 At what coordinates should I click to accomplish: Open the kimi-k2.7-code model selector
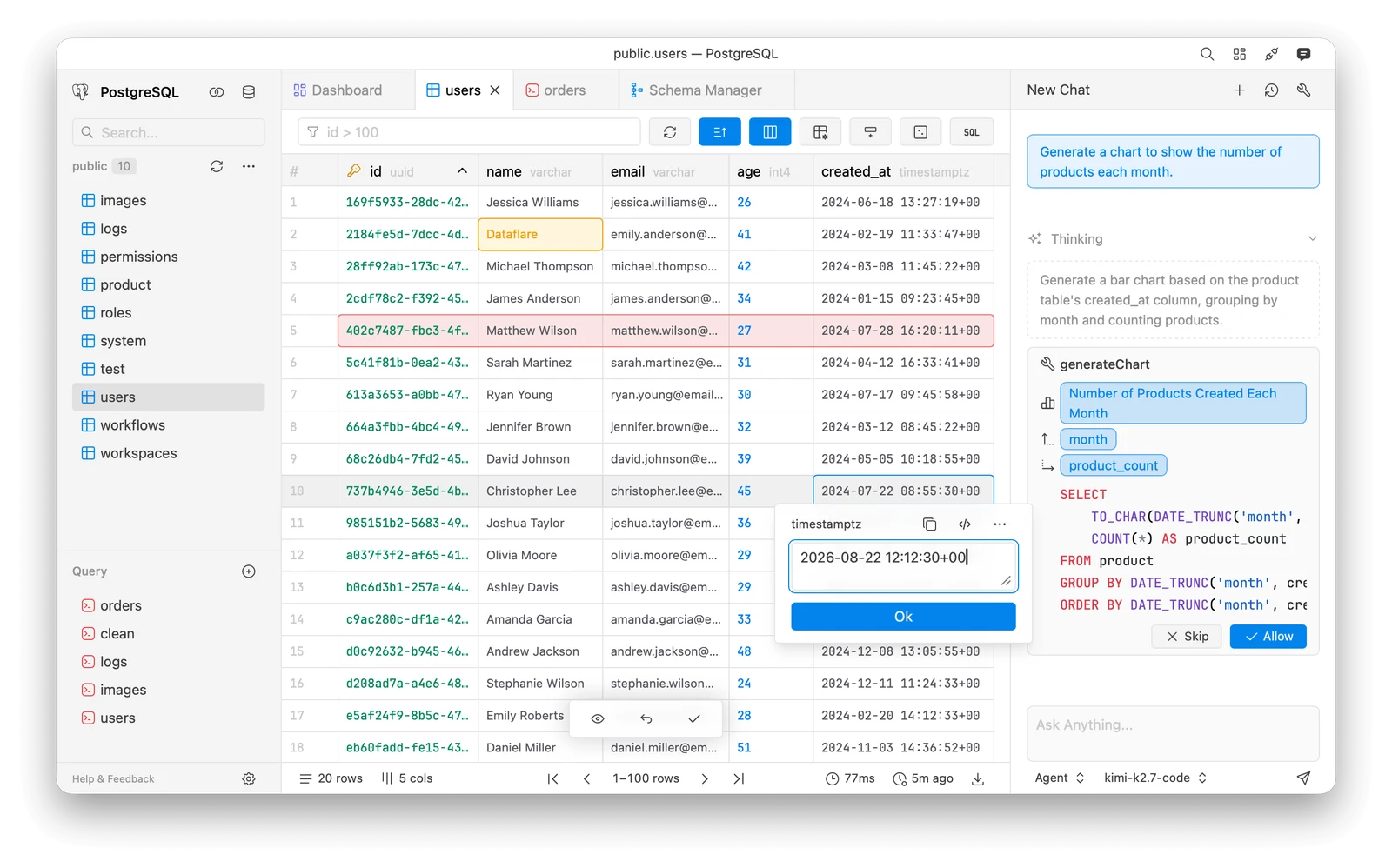click(x=1155, y=778)
